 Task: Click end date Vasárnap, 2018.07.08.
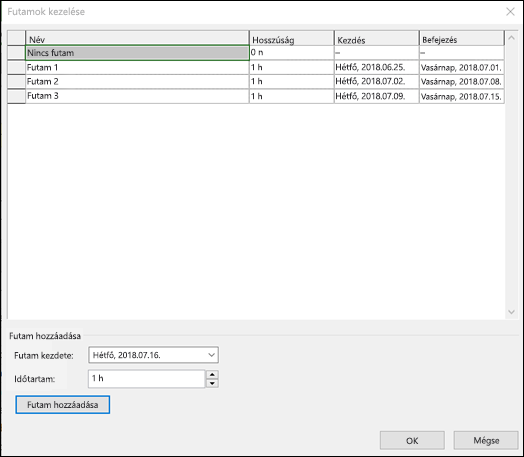point(462,82)
